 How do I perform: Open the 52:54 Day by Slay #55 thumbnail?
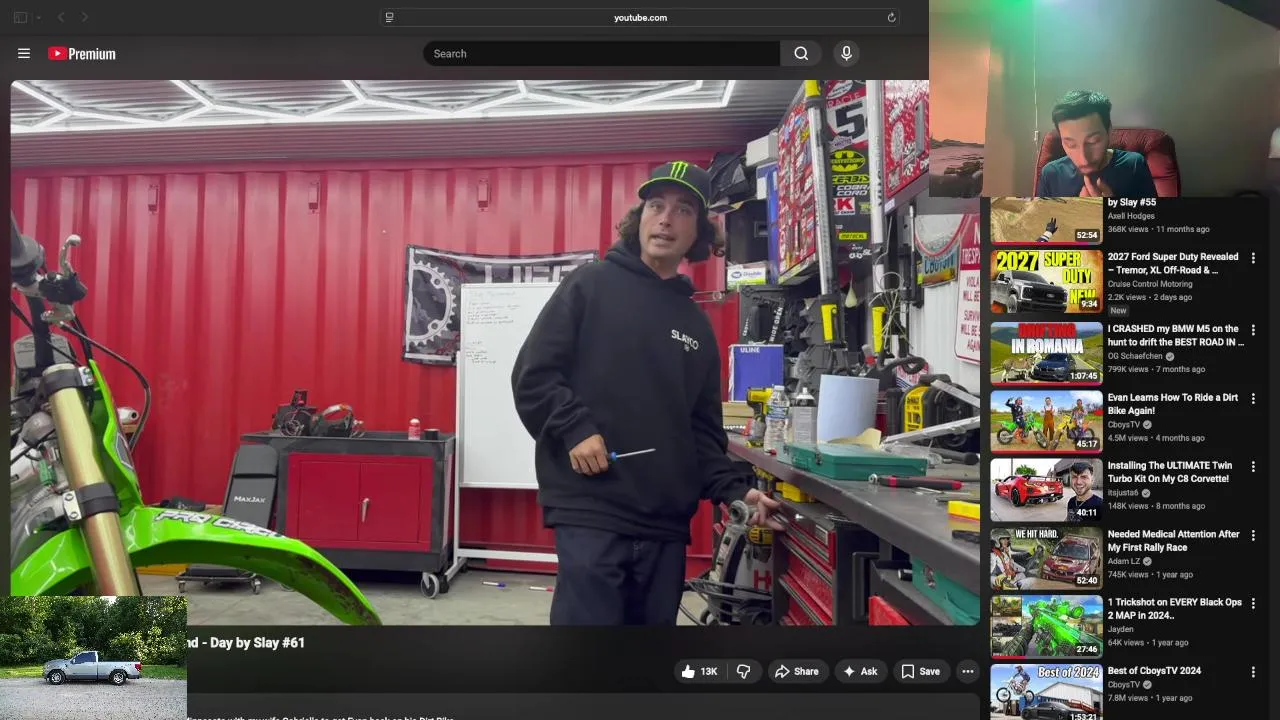pyautogui.click(x=1046, y=220)
